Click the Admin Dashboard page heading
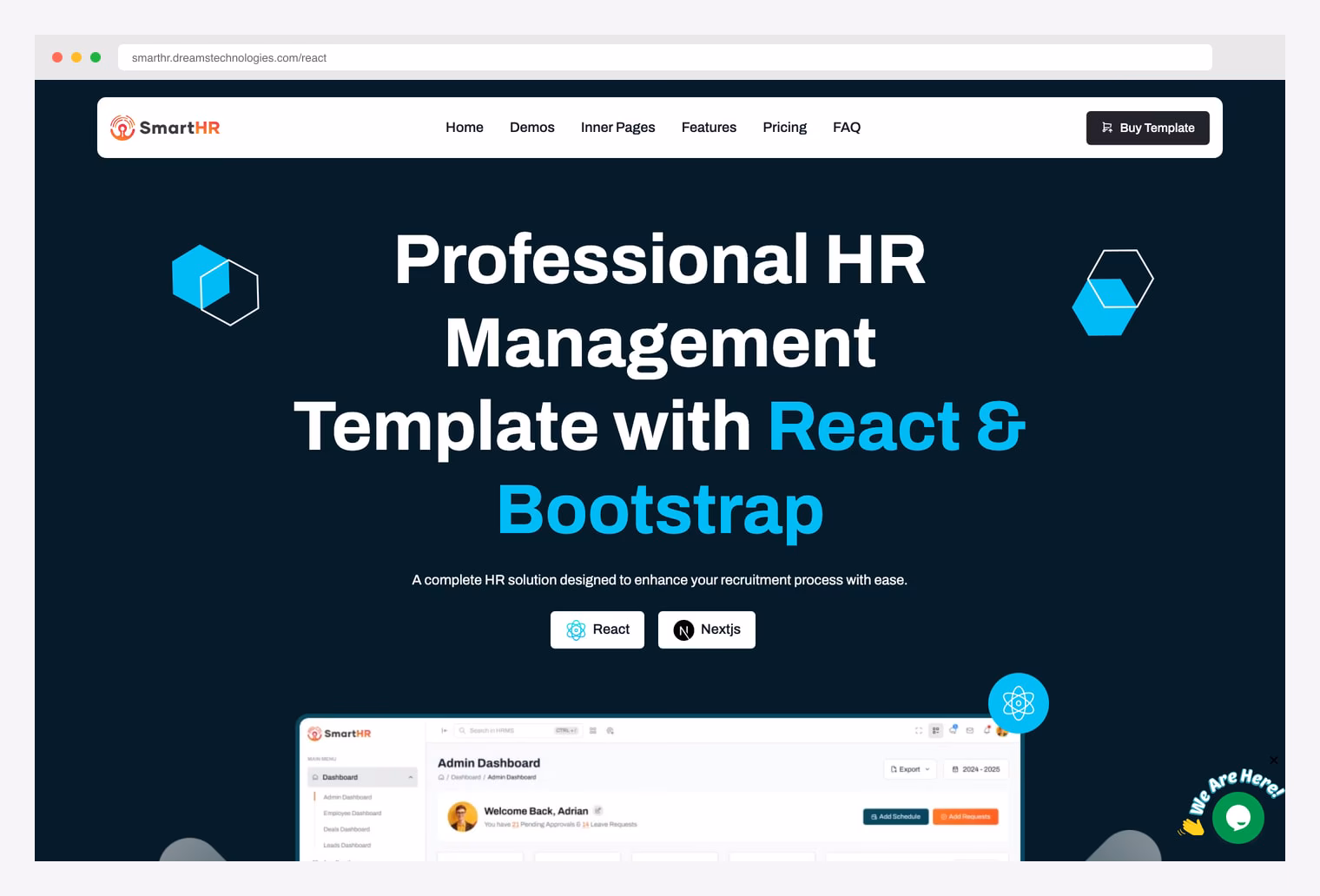Screen dimensions: 1320x896 click(x=489, y=763)
